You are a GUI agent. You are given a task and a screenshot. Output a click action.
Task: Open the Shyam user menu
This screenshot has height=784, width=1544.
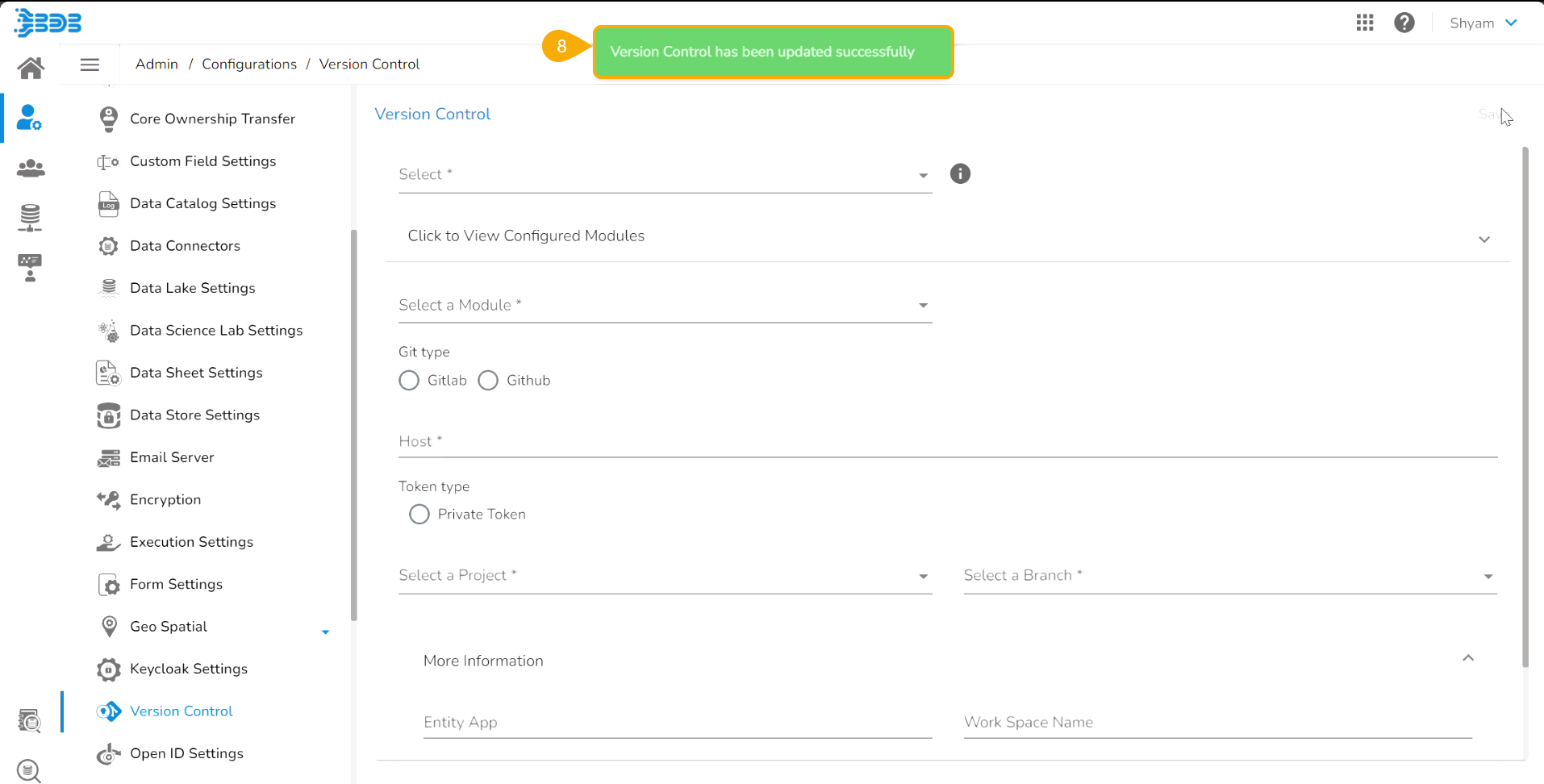pyautogui.click(x=1483, y=23)
